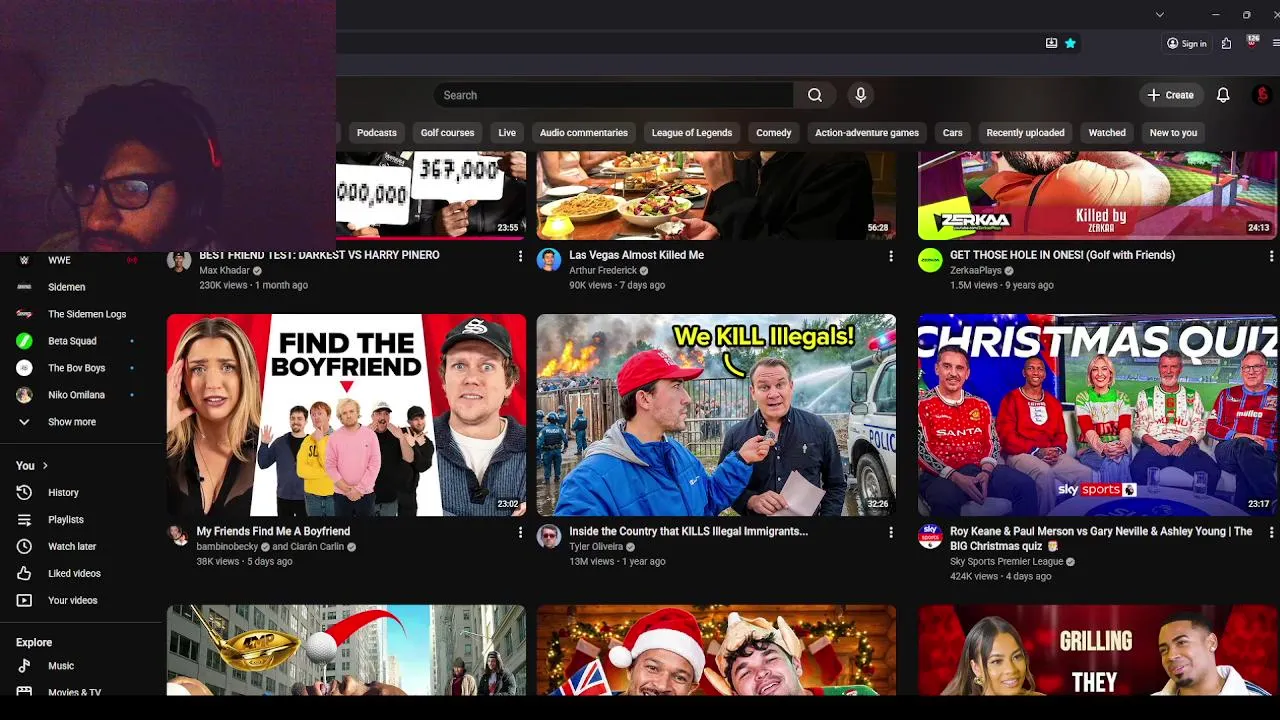
Task: Open Ciarán Carlin channel name link
Action: coord(317,546)
